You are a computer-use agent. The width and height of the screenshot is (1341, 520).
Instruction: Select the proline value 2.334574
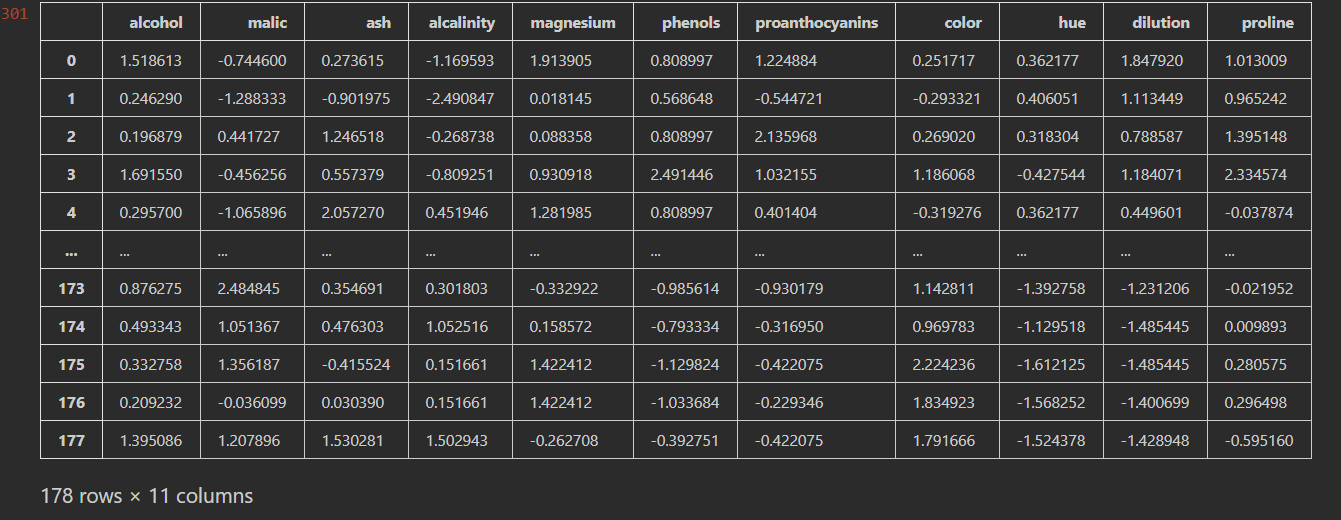pos(1256,174)
